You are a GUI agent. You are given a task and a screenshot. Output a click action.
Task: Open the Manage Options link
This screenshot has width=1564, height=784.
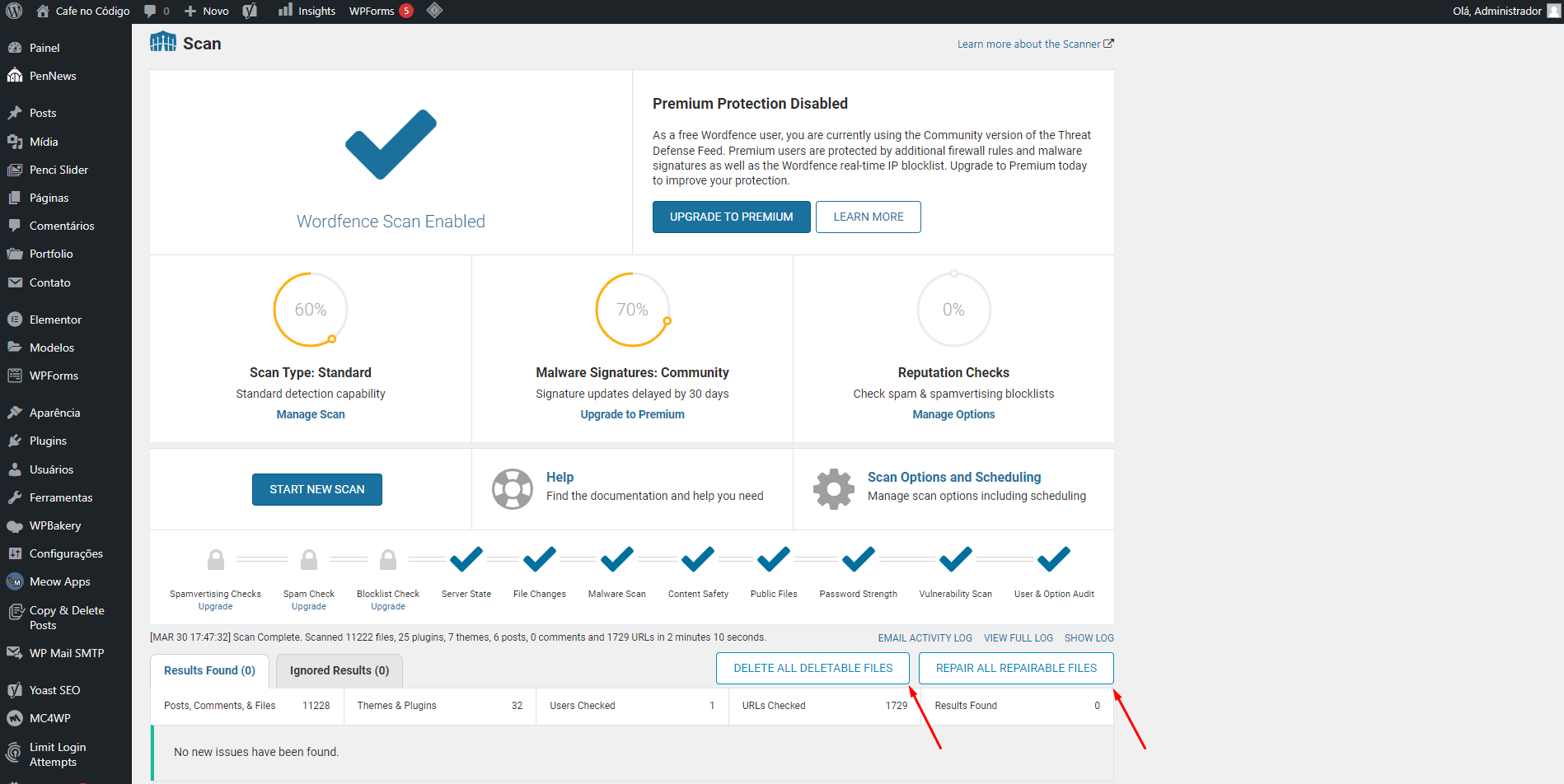[x=953, y=414]
